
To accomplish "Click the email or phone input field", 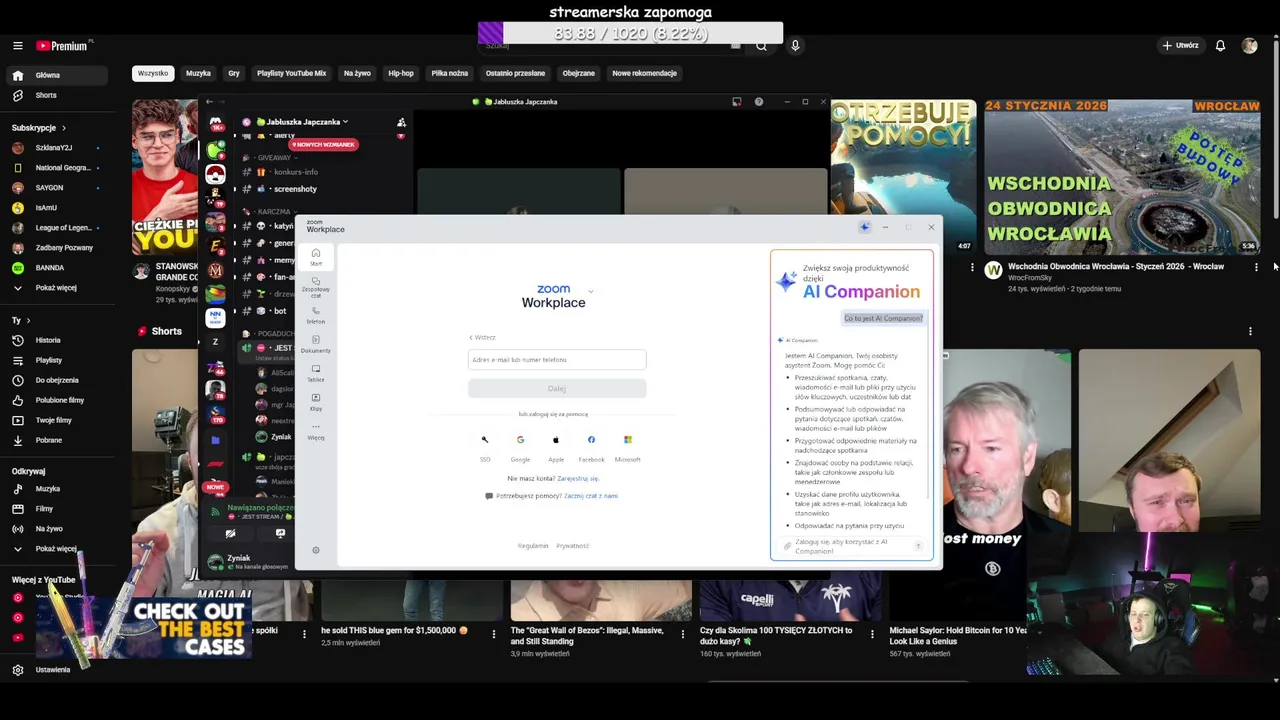I will point(557,360).
